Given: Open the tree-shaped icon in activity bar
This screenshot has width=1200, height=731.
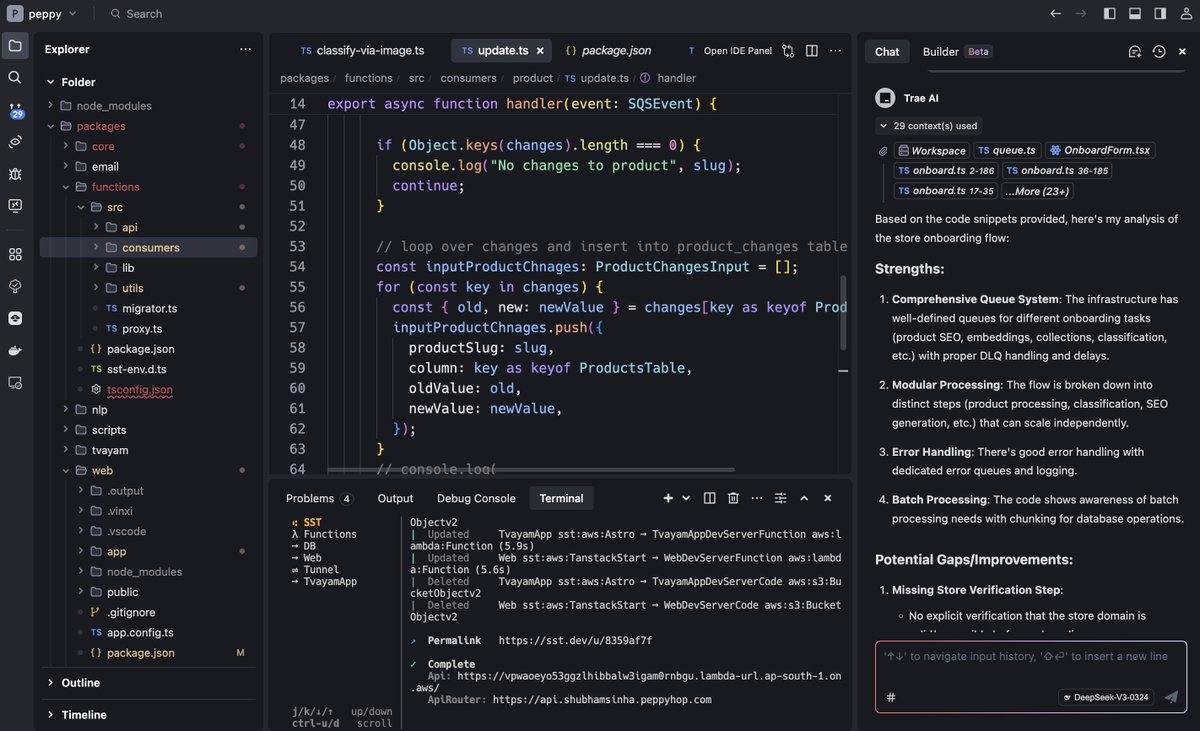Looking at the screenshot, I should [x=15, y=286].
